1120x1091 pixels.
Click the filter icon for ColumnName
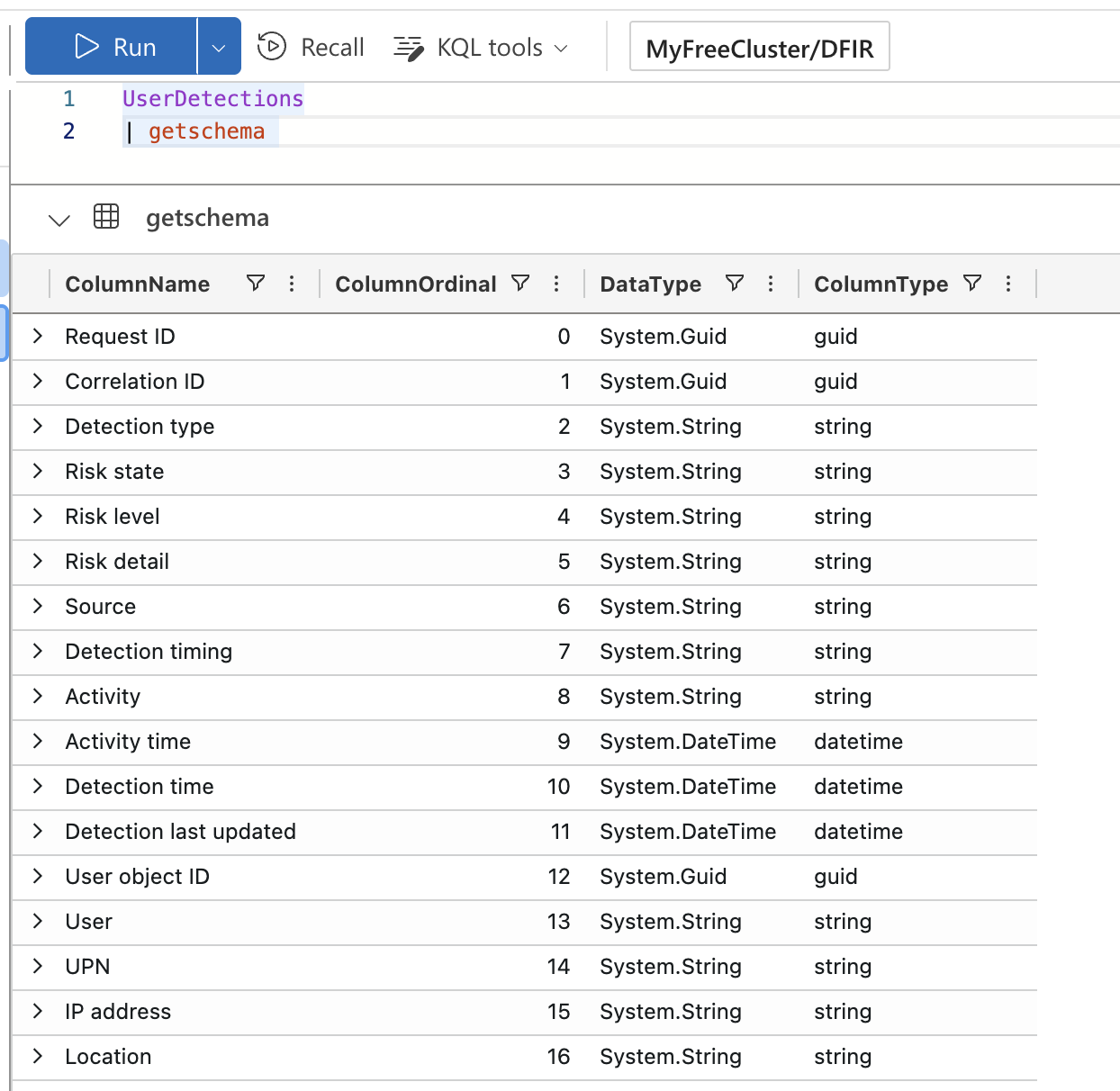[x=256, y=284]
